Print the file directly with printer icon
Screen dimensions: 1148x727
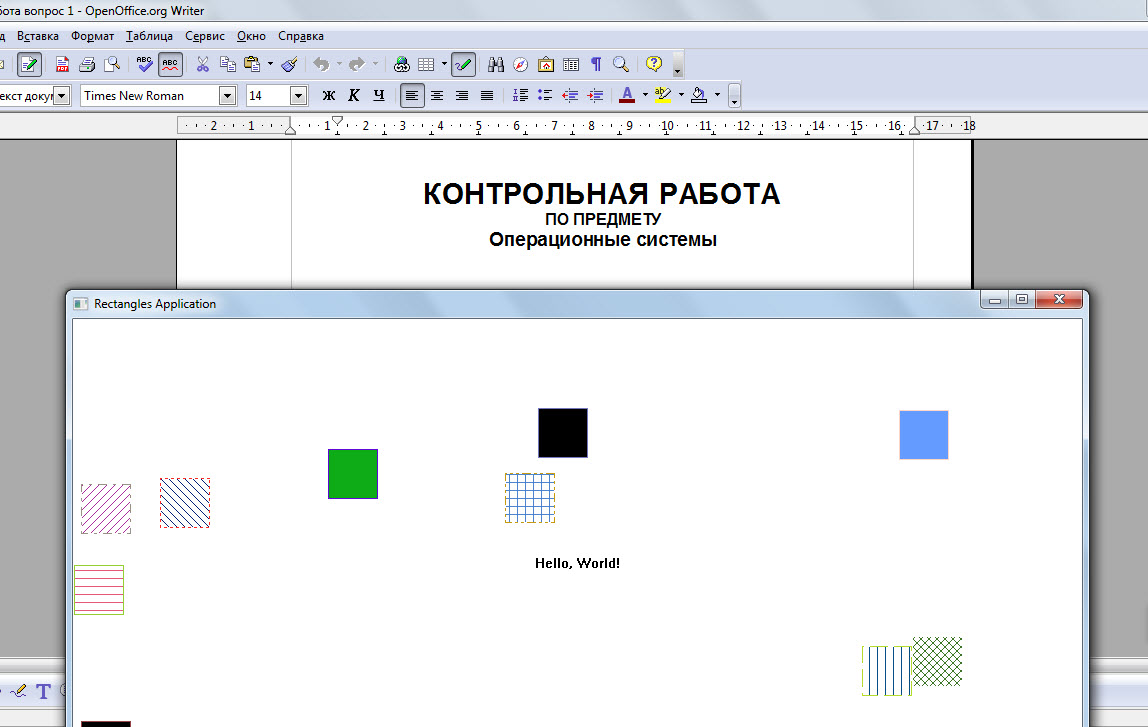87,64
